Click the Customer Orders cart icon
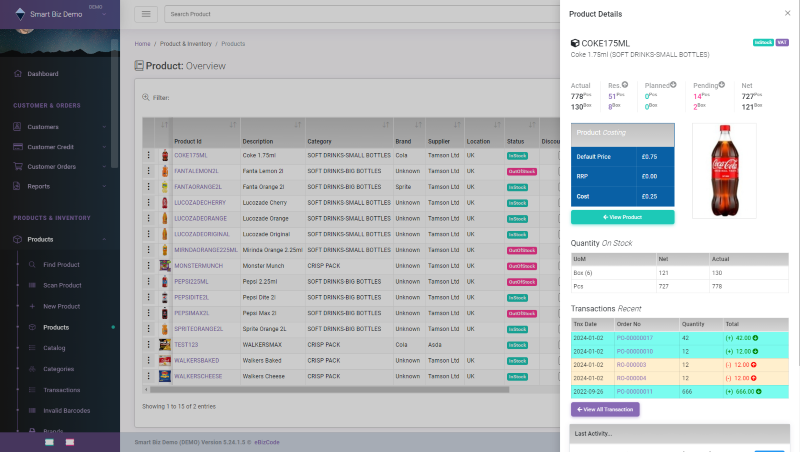The height and width of the screenshot is (452, 800). (x=18, y=166)
